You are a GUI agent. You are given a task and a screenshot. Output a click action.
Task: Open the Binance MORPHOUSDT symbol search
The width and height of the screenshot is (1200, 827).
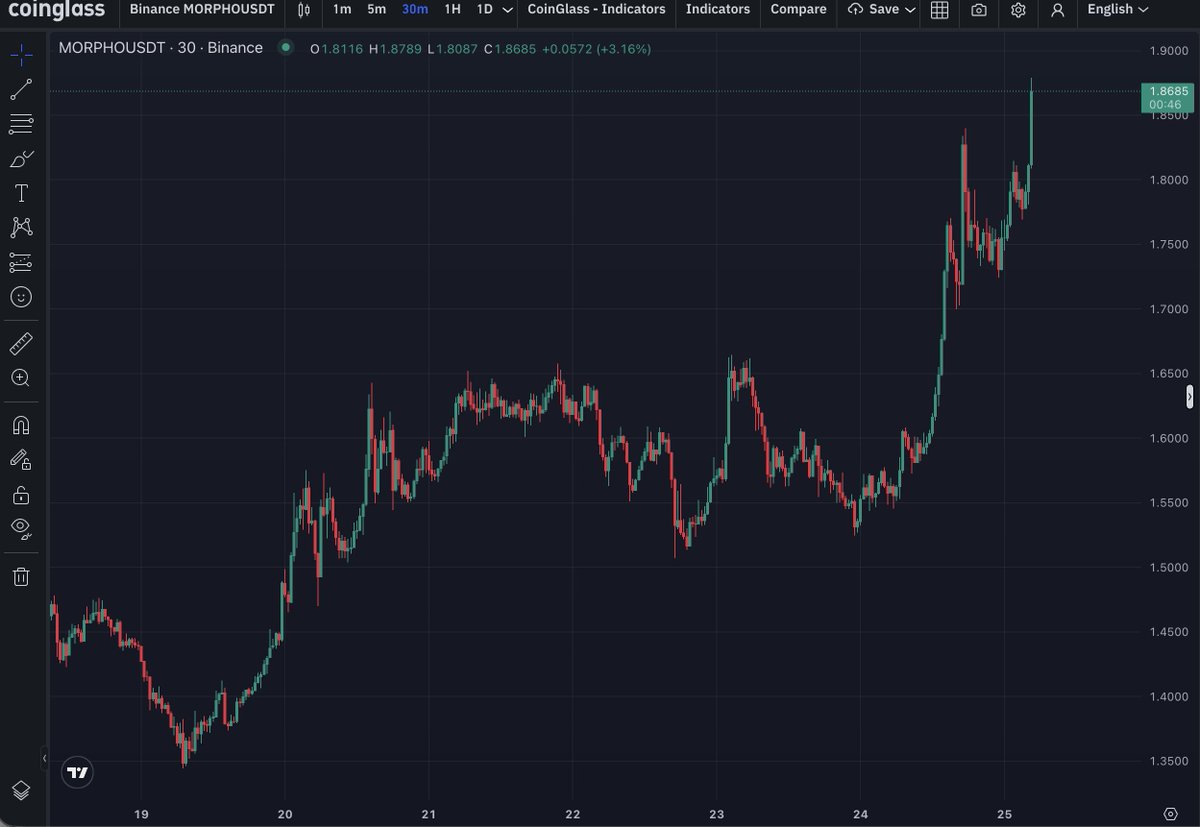[x=200, y=11]
